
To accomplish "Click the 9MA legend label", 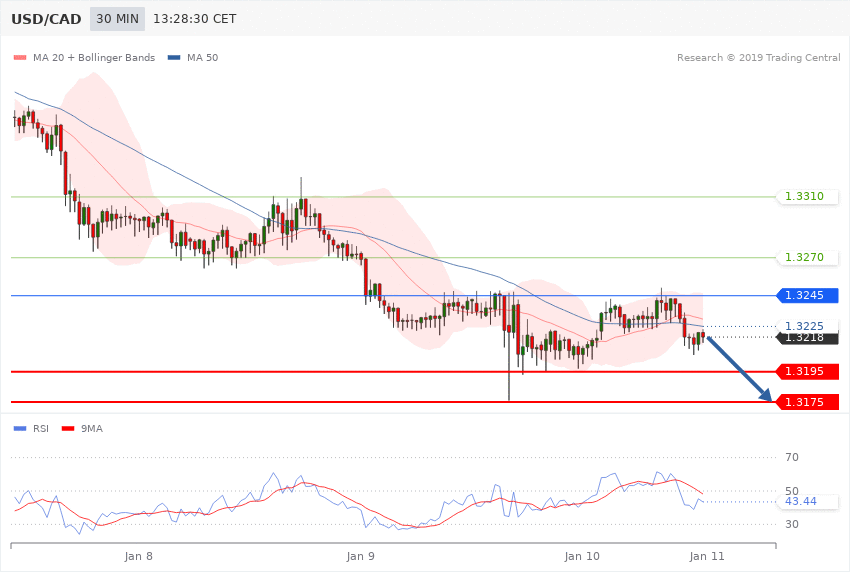I will 92,429.
